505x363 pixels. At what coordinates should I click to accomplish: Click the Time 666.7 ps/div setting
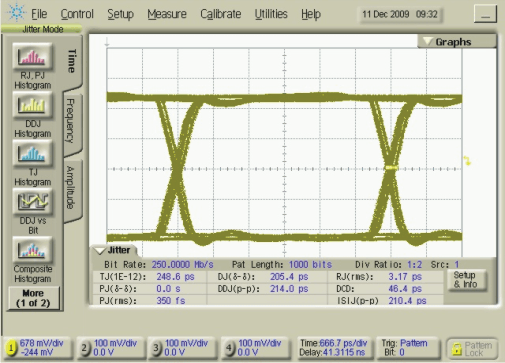click(333, 343)
